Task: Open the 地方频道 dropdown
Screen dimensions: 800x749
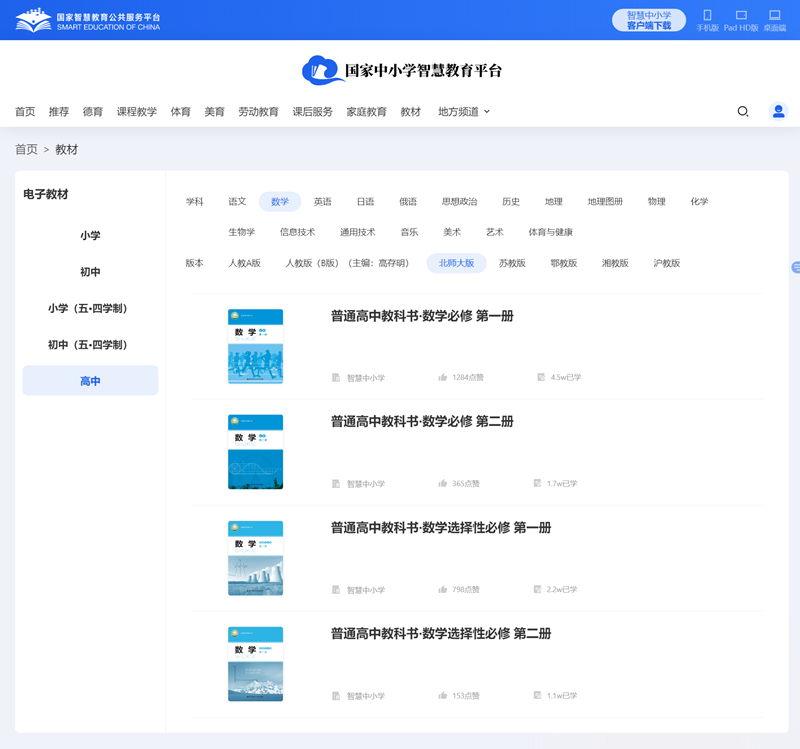Action: (x=460, y=112)
